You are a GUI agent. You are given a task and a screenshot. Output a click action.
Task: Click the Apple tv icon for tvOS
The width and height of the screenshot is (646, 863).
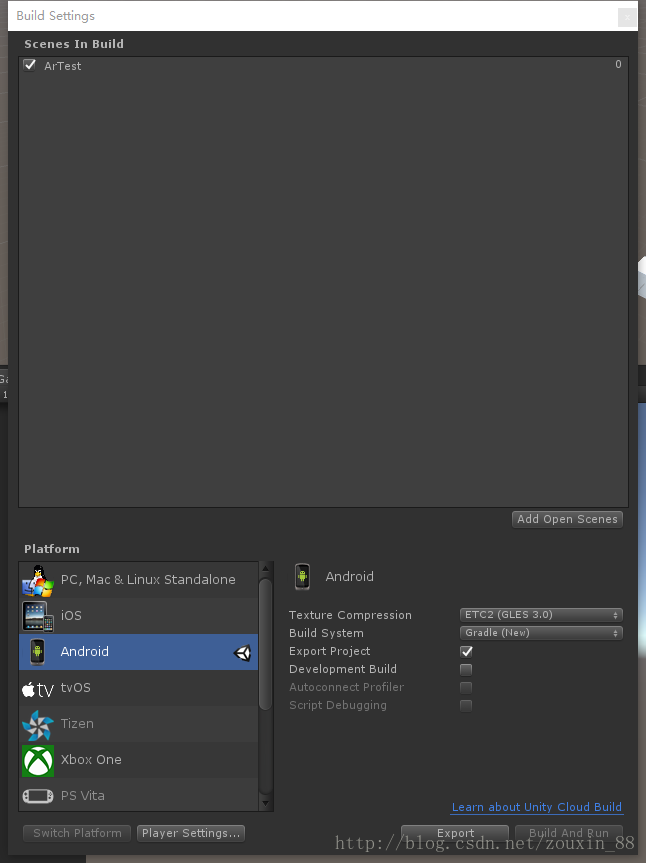tap(37, 689)
